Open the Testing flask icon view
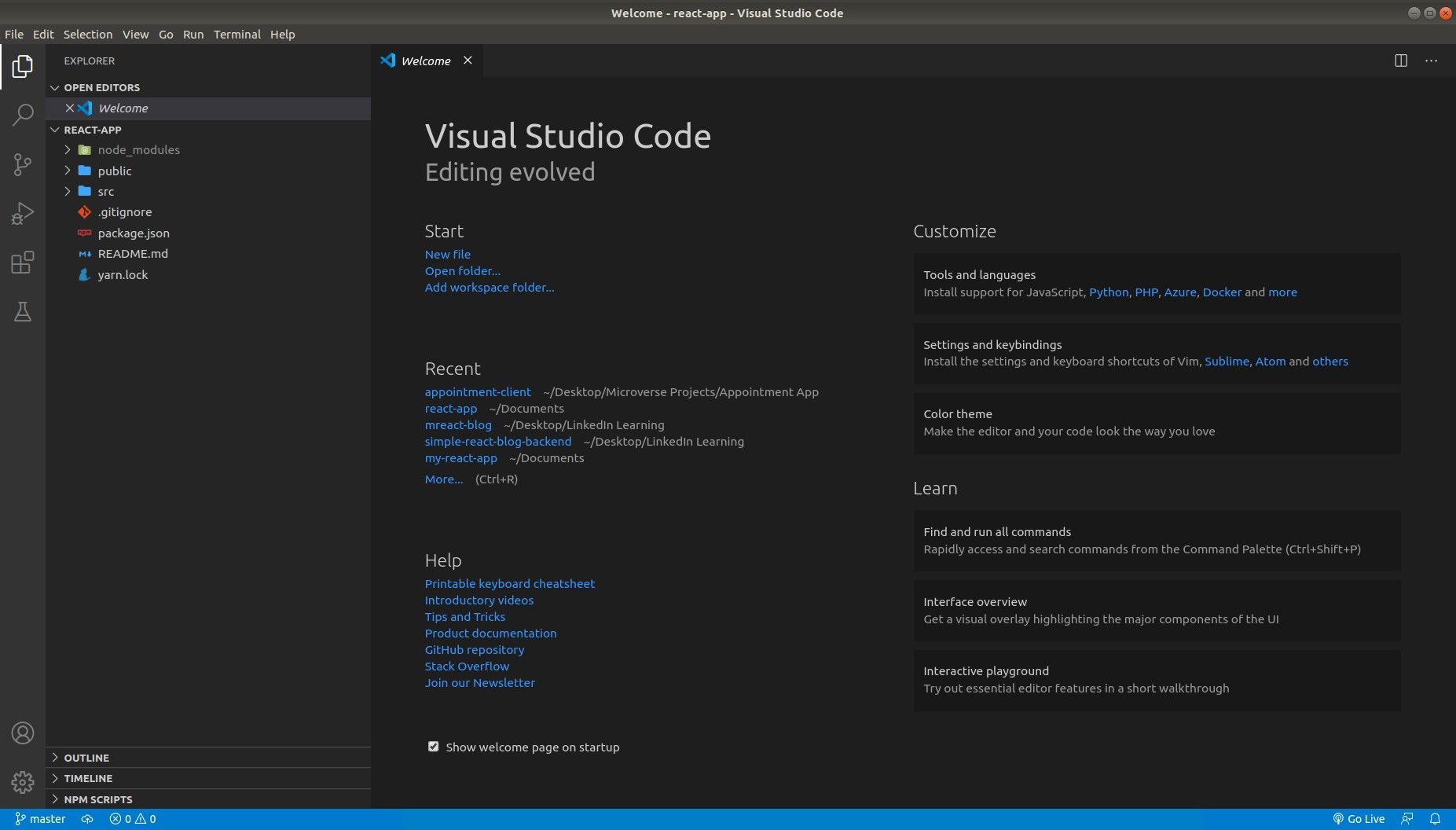 pyautogui.click(x=23, y=312)
